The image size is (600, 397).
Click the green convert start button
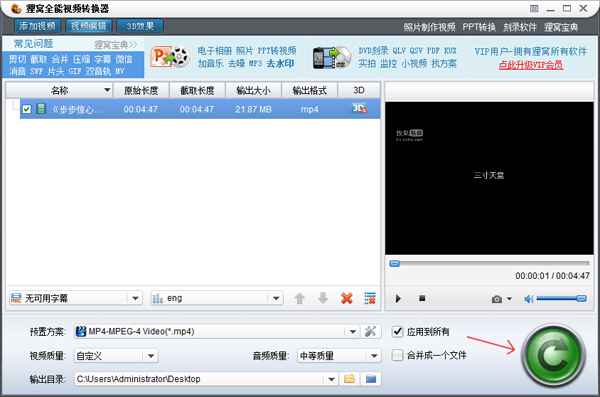[553, 355]
